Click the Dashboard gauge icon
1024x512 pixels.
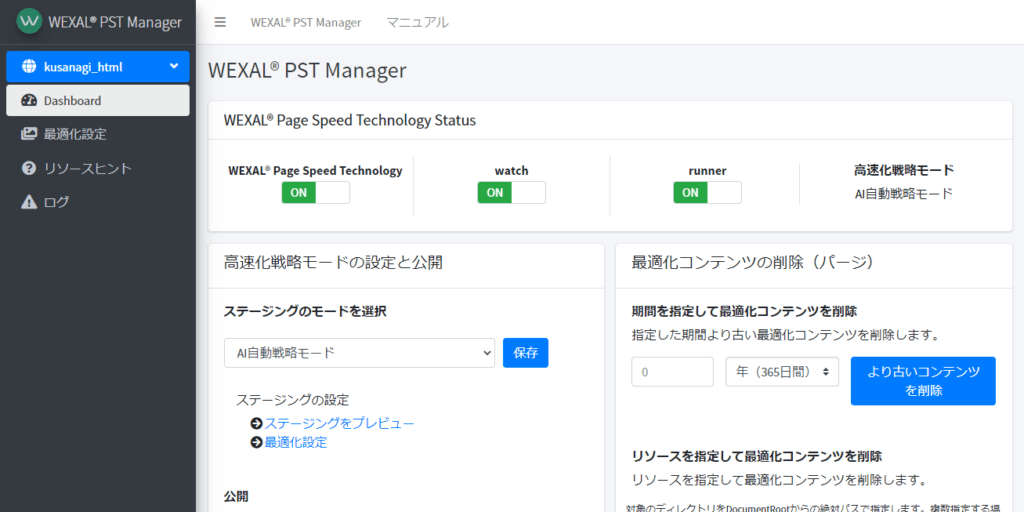[29, 101]
